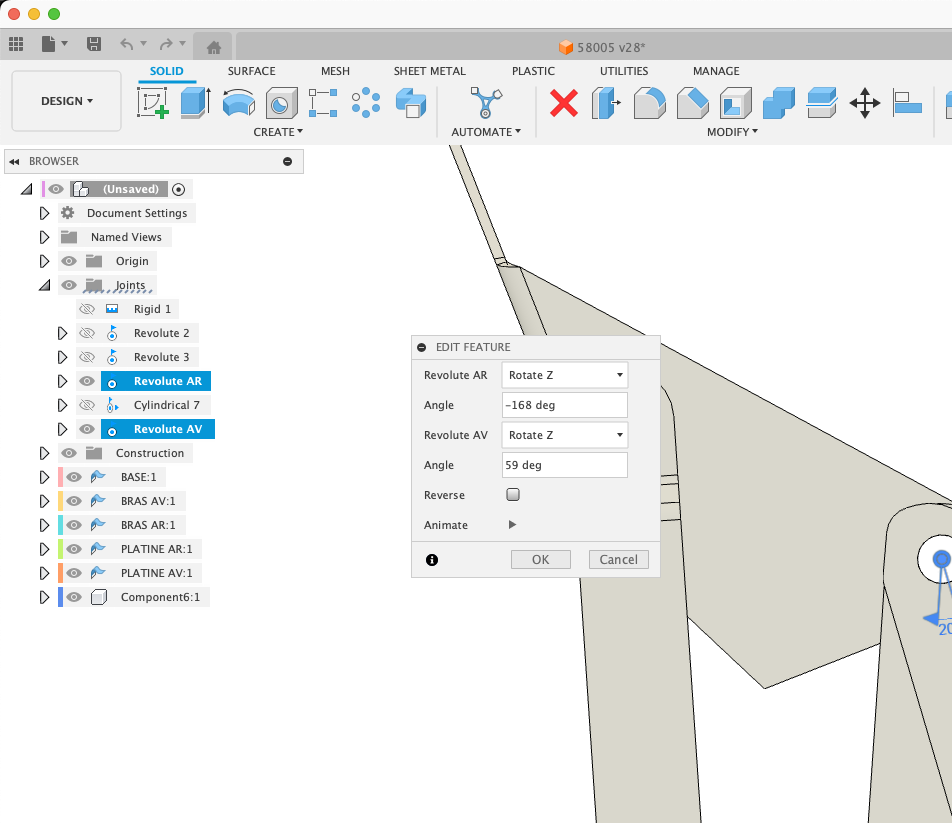This screenshot has height=823, width=952.
Task: Confirm the joint edit with OK
Action: click(540, 559)
